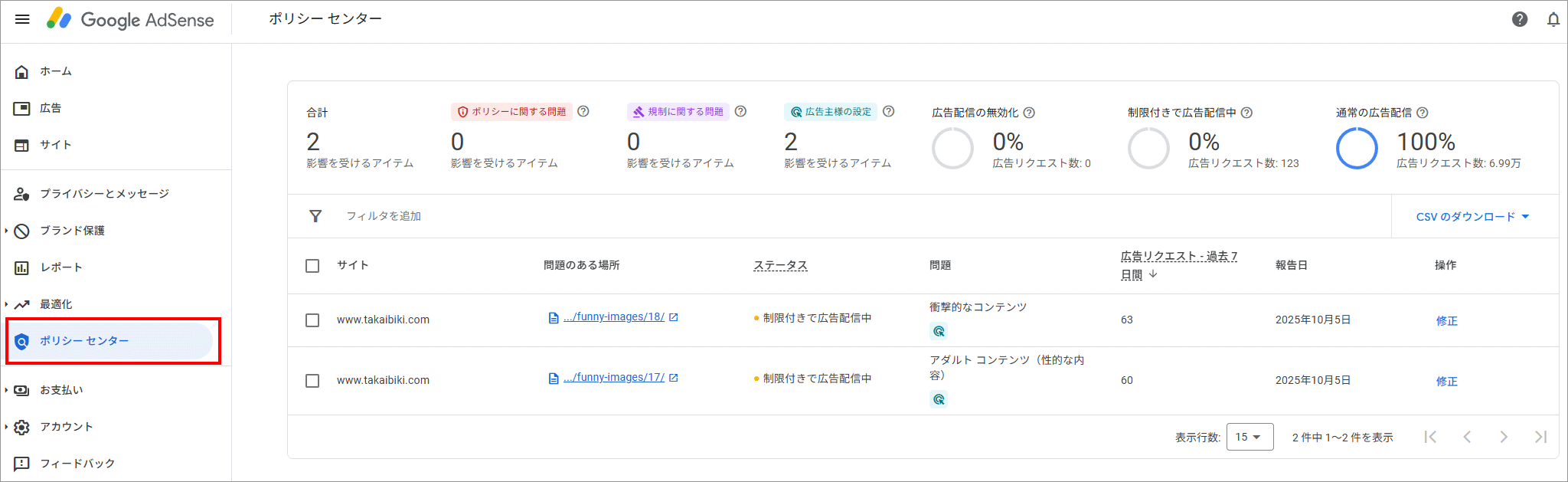1568x482 pixels.
Task: Open the .../funny-images/18/ page link
Action: click(613, 317)
